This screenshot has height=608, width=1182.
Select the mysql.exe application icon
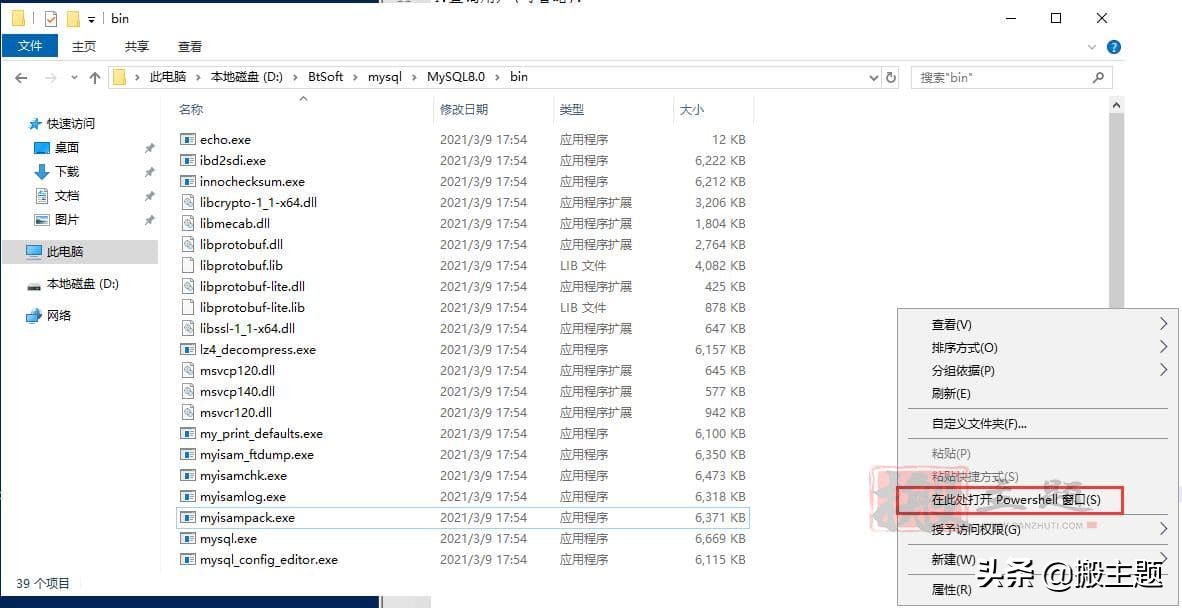point(187,538)
